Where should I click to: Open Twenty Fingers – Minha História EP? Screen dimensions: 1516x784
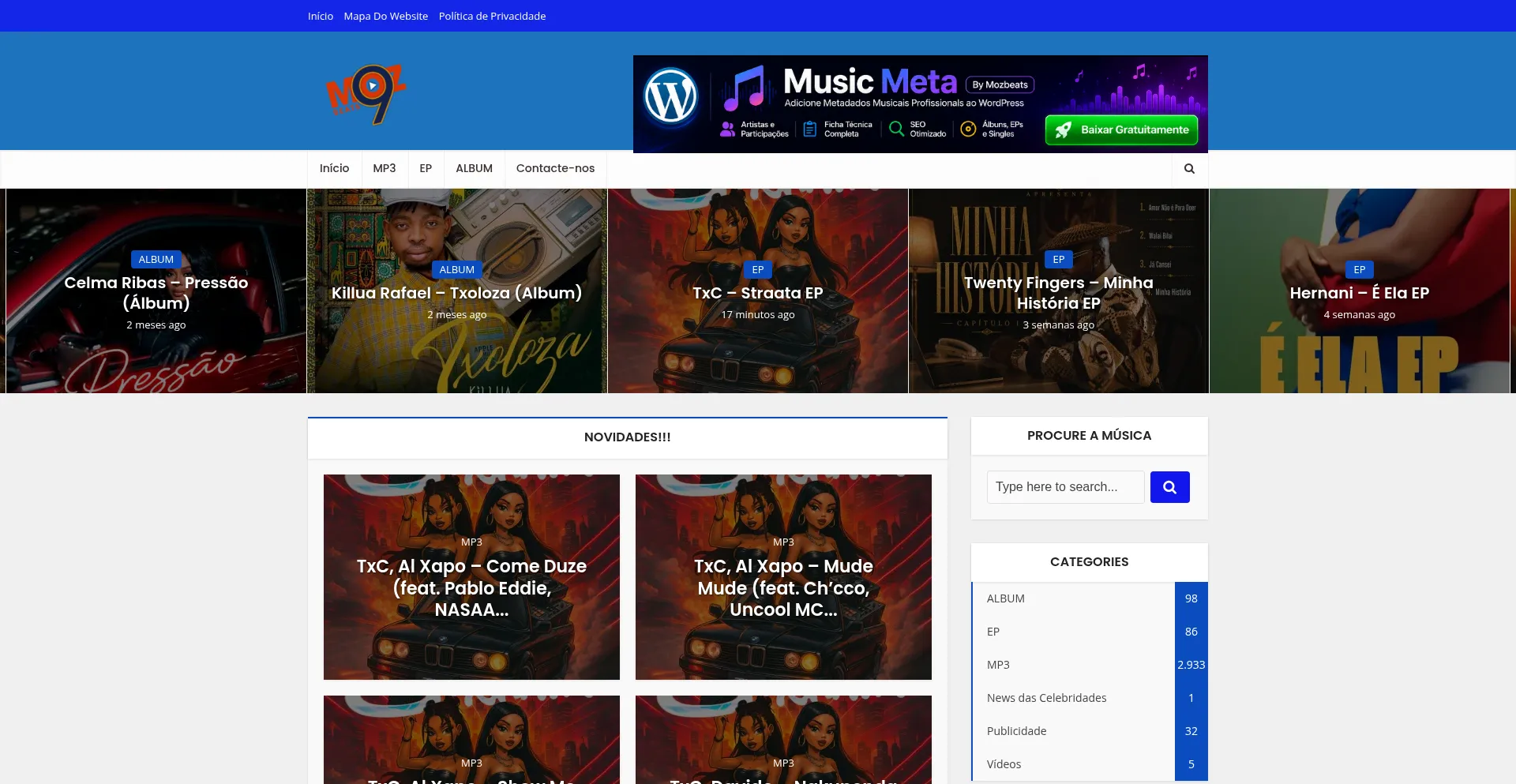point(1058,293)
